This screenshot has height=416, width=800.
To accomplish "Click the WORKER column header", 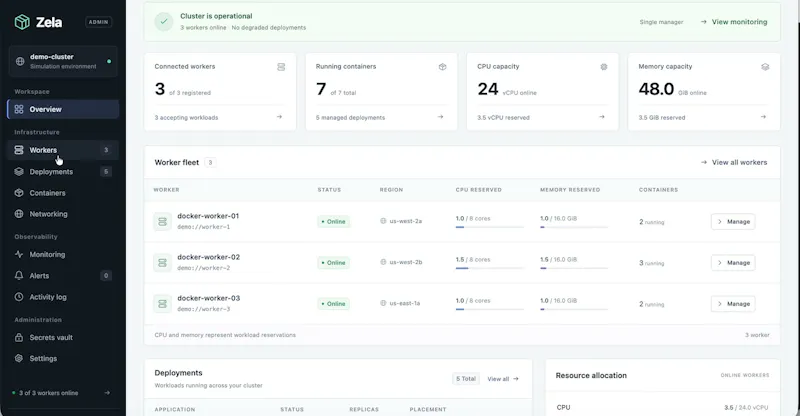I will click(166, 190).
